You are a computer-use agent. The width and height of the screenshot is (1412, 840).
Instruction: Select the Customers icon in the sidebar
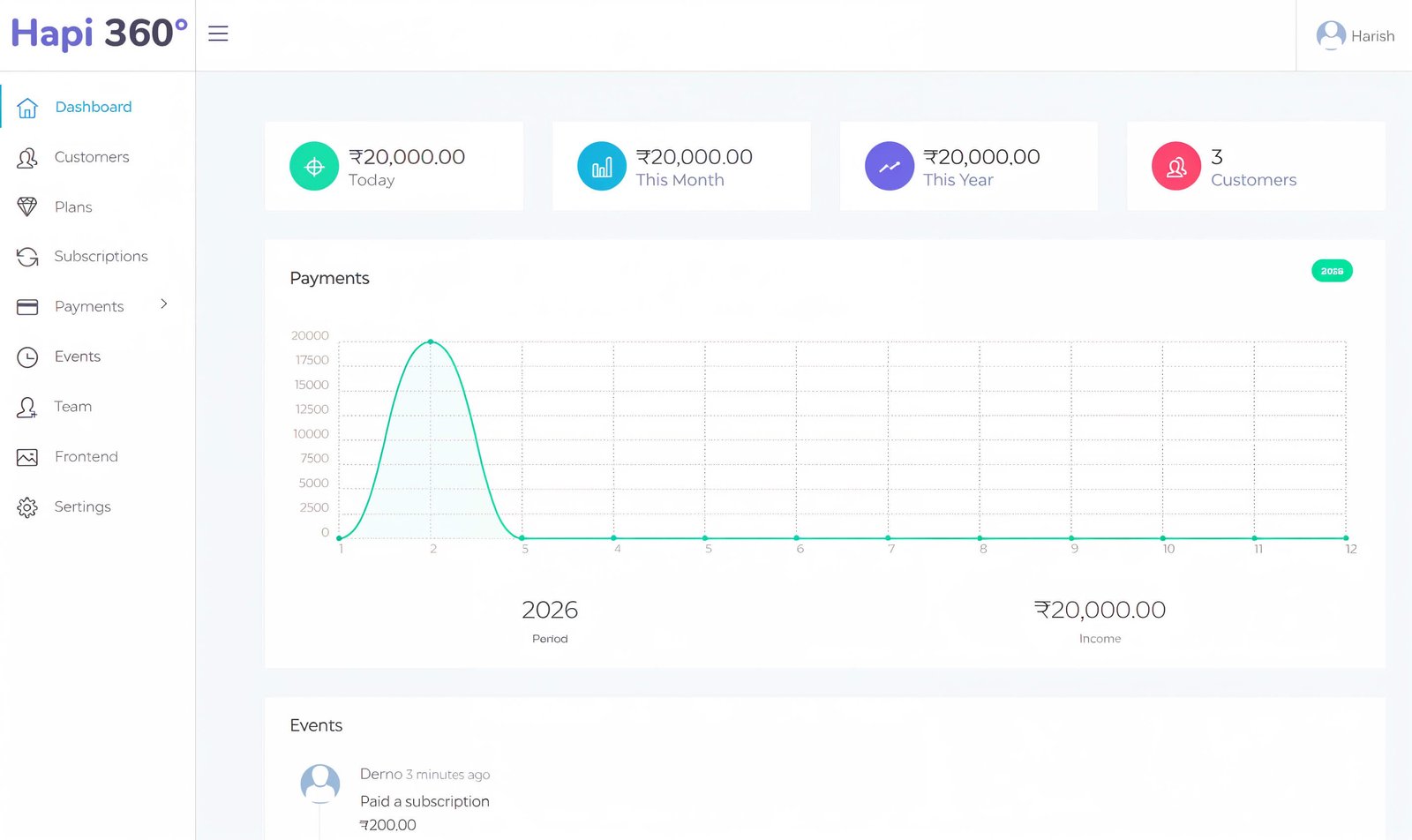27,157
